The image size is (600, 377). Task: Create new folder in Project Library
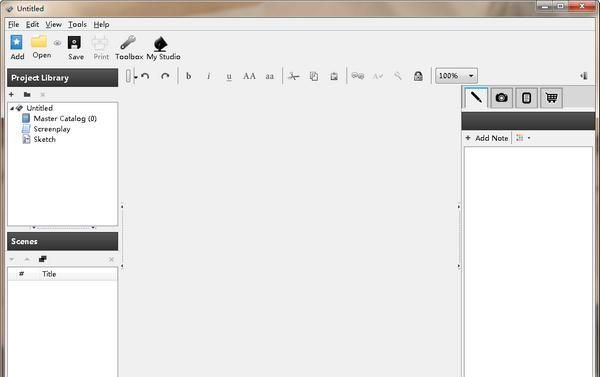pos(27,94)
